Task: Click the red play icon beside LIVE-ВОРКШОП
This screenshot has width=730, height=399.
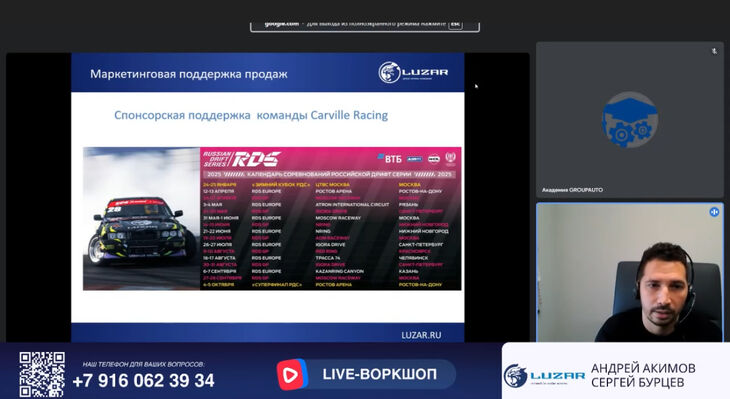Action: [x=291, y=374]
